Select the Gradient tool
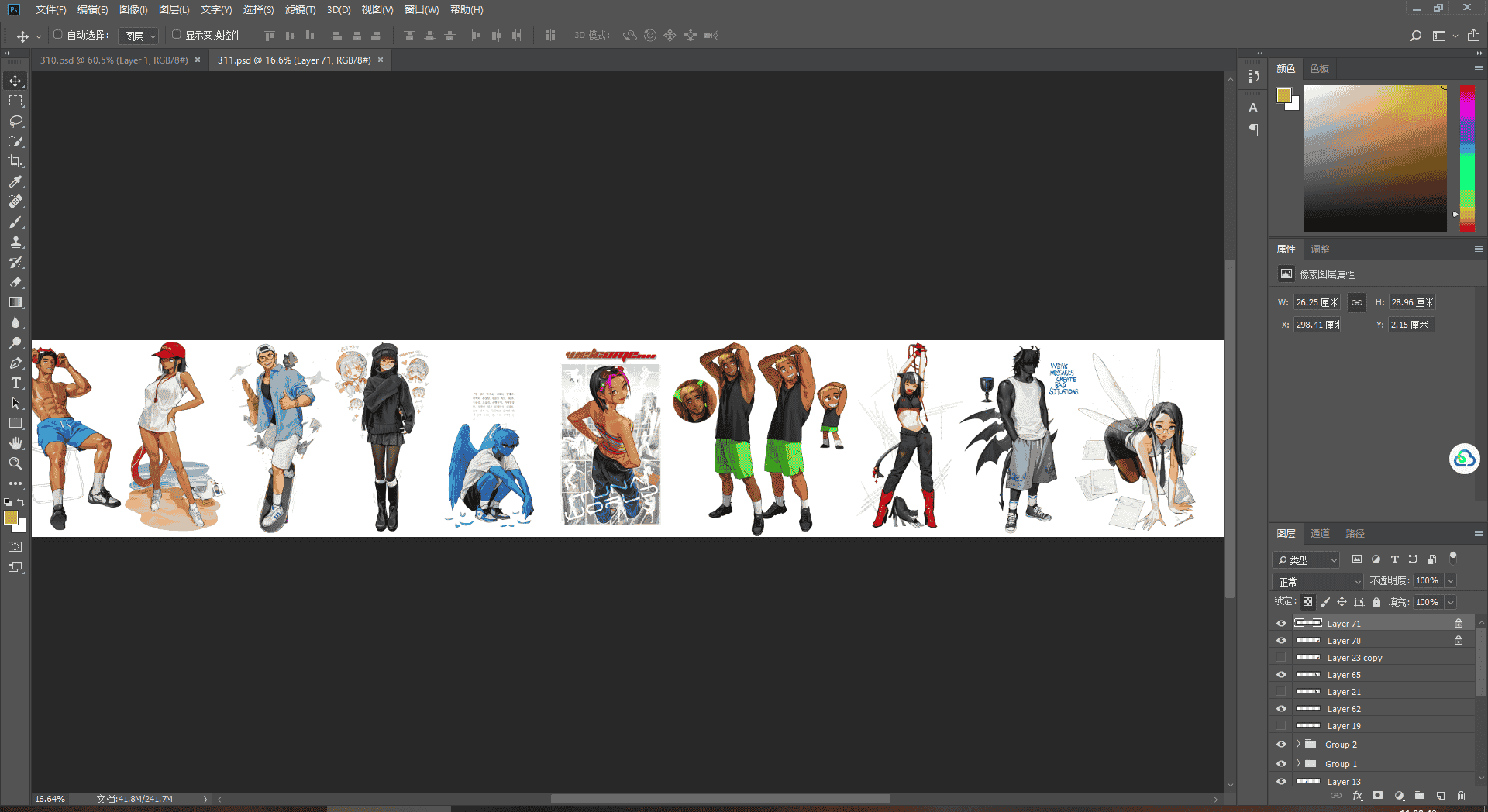 click(15, 302)
